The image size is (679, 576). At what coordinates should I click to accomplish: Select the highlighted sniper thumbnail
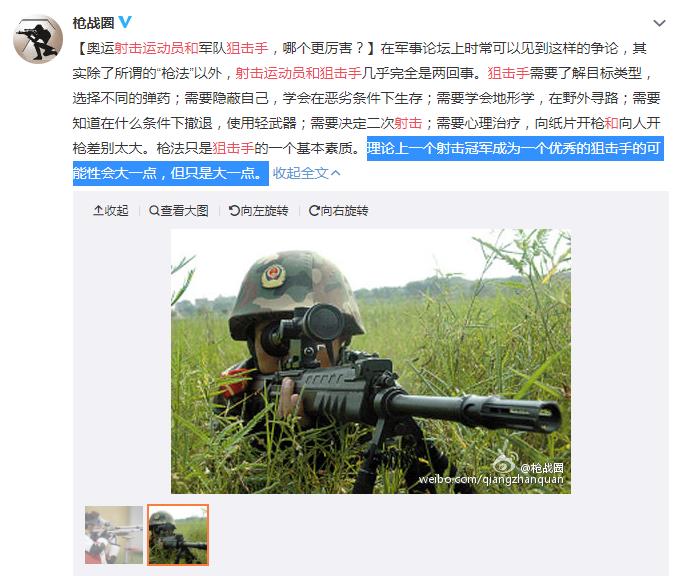178,535
